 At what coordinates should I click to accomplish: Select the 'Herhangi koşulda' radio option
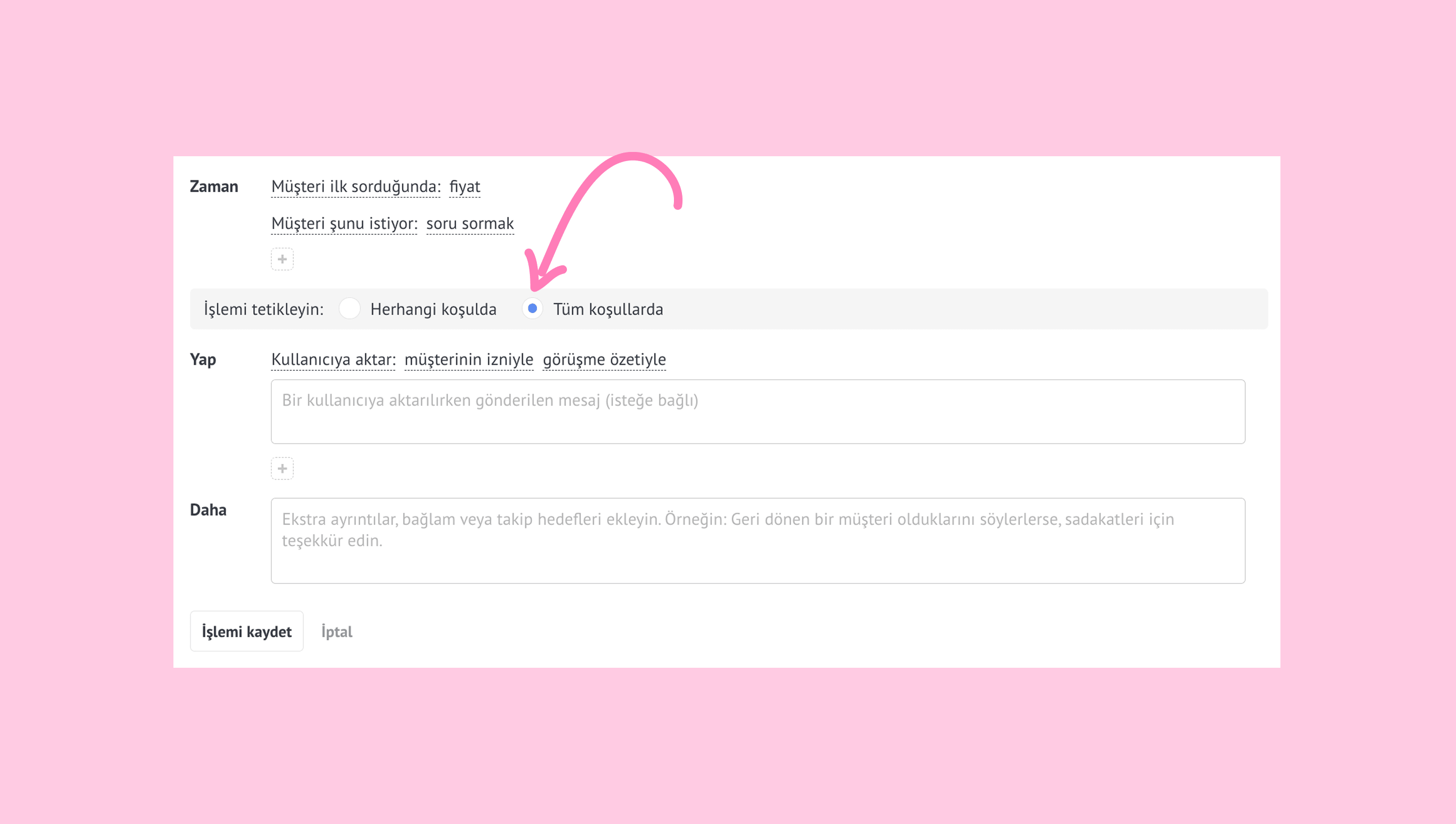point(350,308)
